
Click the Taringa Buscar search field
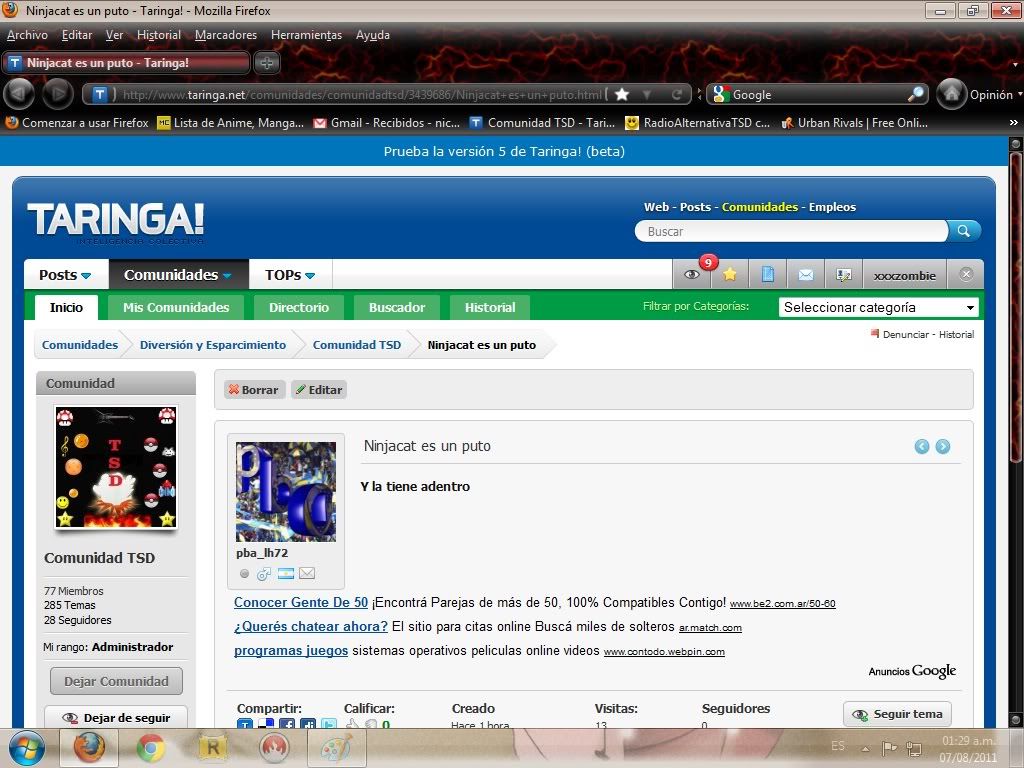click(x=792, y=231)
